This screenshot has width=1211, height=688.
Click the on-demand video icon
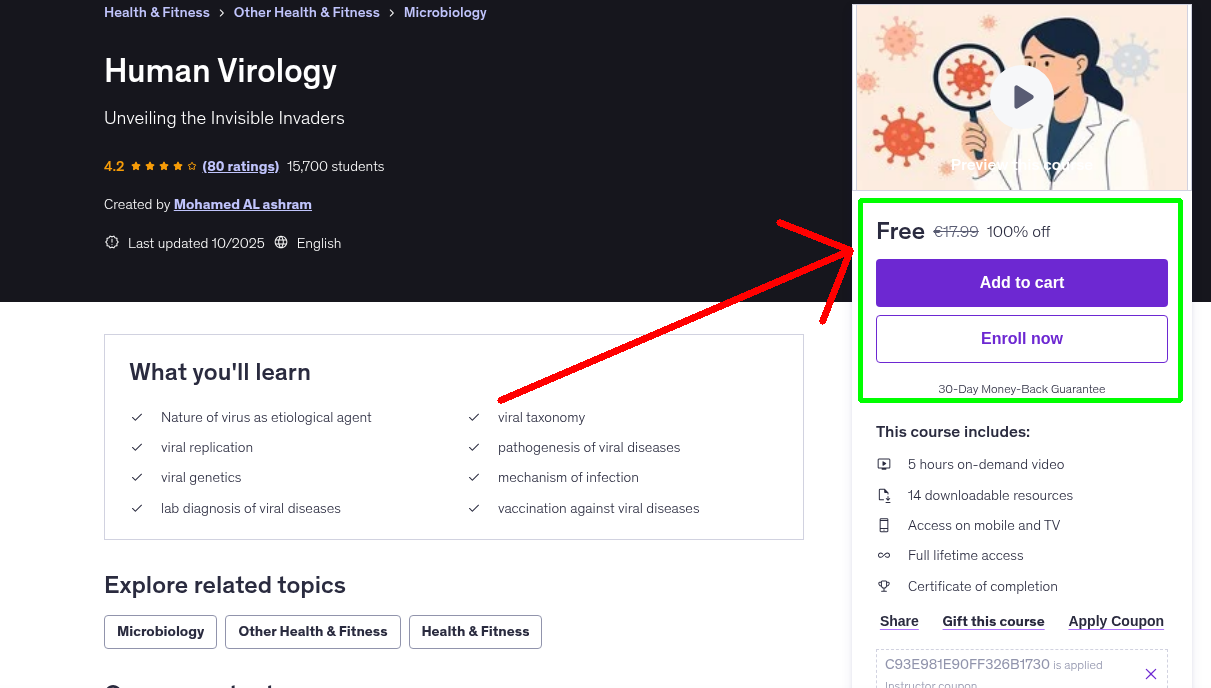point(884,464)
